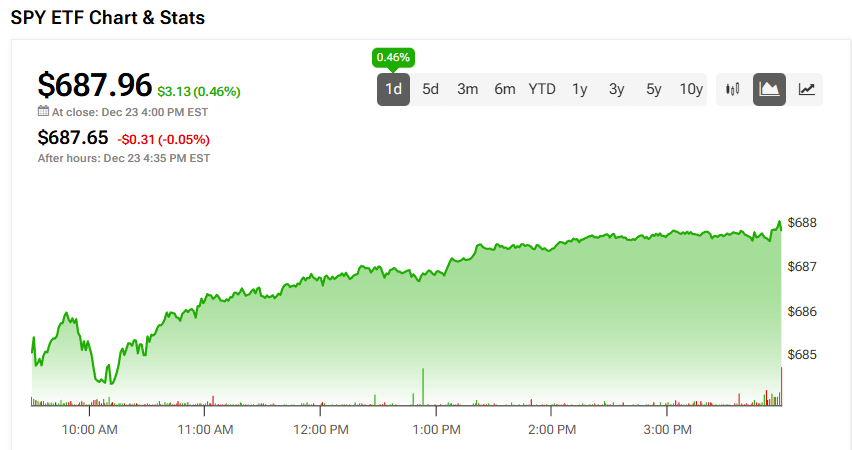
Task: Click the green 0.46% badge
Action: click(x=393, y=57)
